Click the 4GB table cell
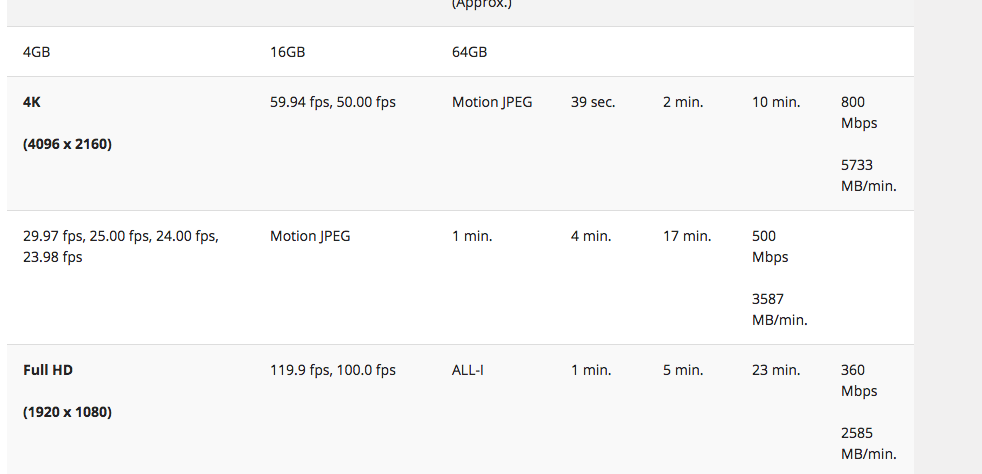Viewport: 982px width, 474px height. (x=36, y=52)
